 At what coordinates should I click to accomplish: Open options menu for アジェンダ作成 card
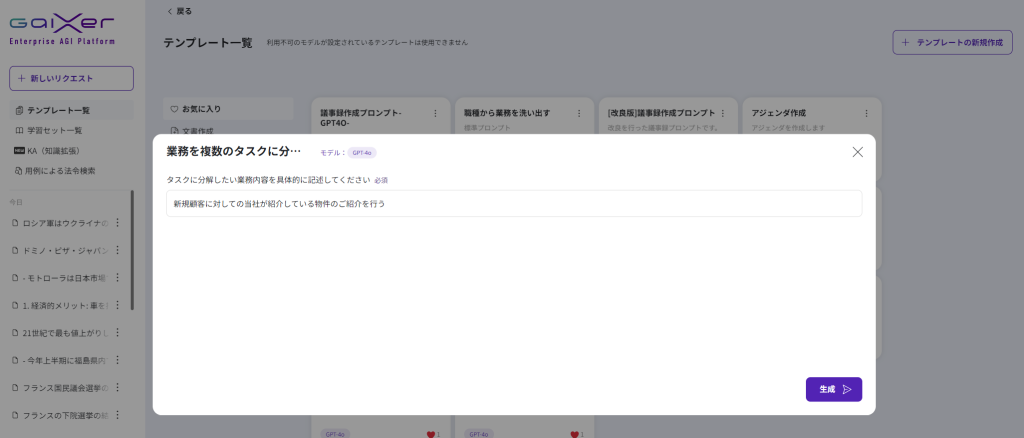[866, 113]
